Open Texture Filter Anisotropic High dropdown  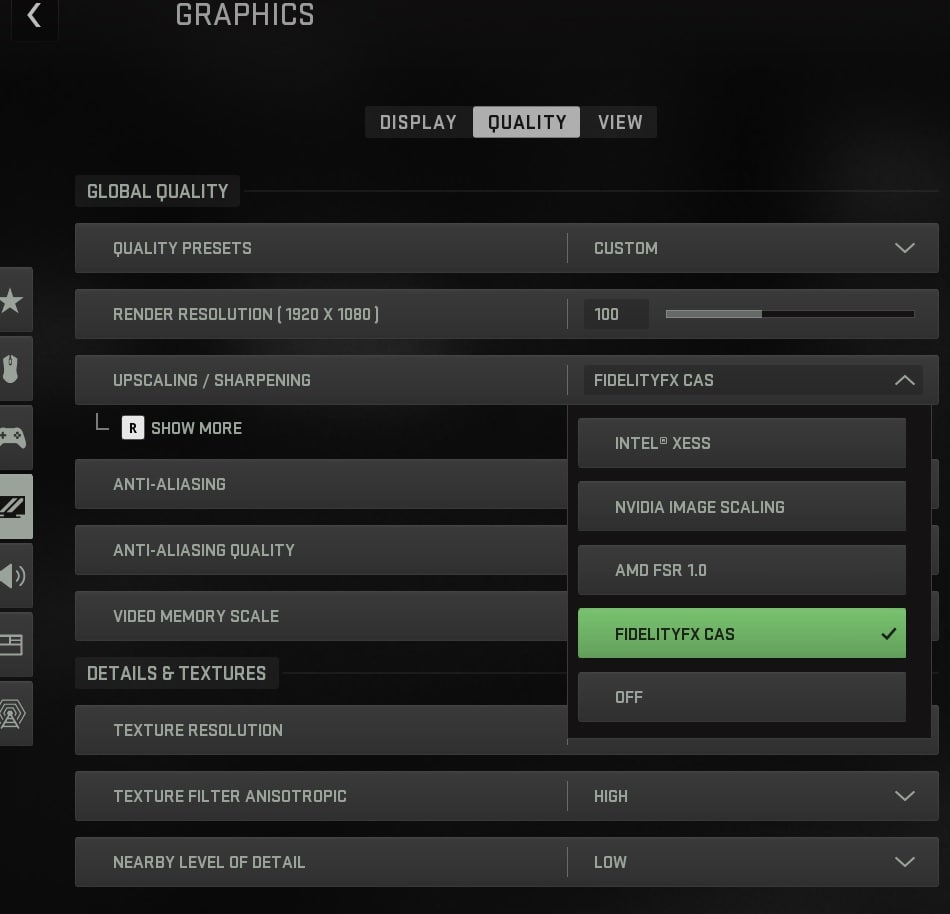click(753, 796)
